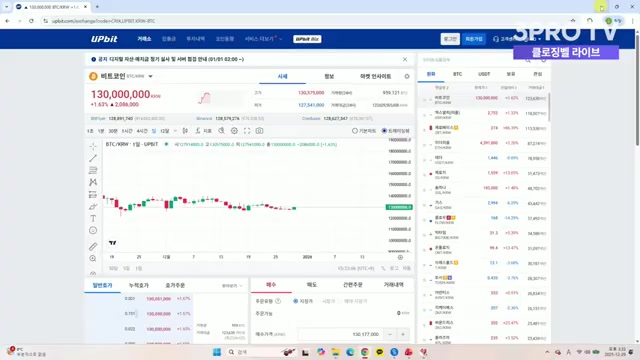Image resolution: width=640 pixels, height=360 pixels.
Task: Select the trend line drawing tool
Action: coord(93,158)
